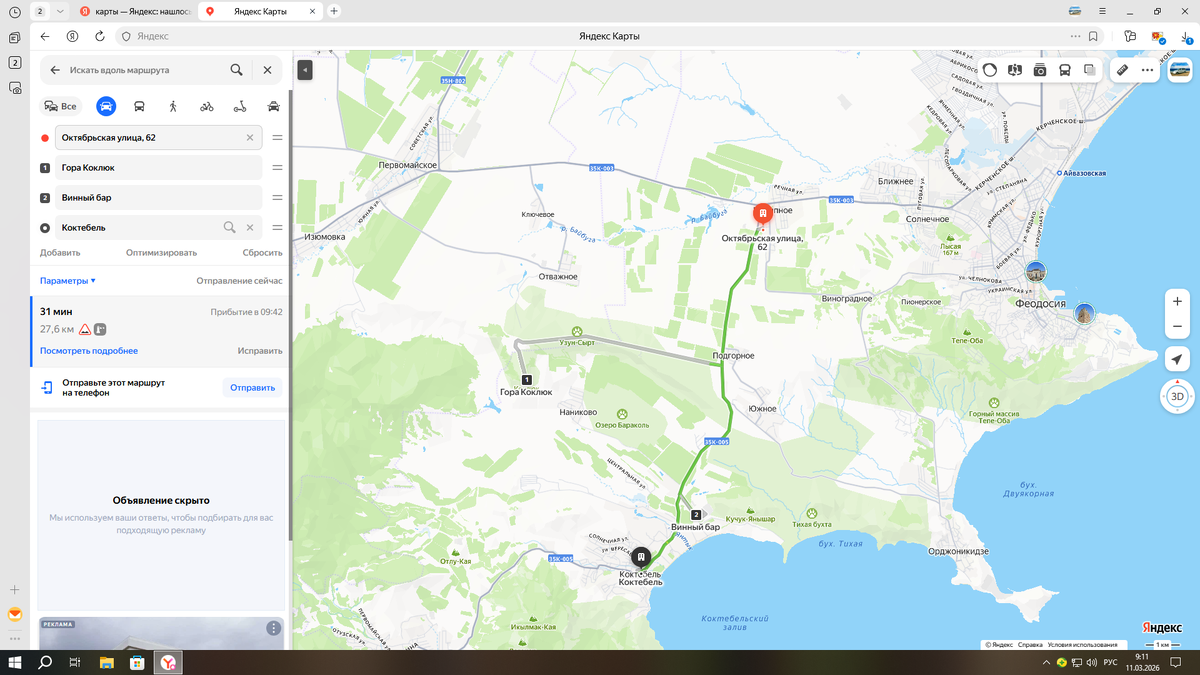Click Отправить to send route to phone
This screenshot has height=675, width=1200.
click(251, 387)
